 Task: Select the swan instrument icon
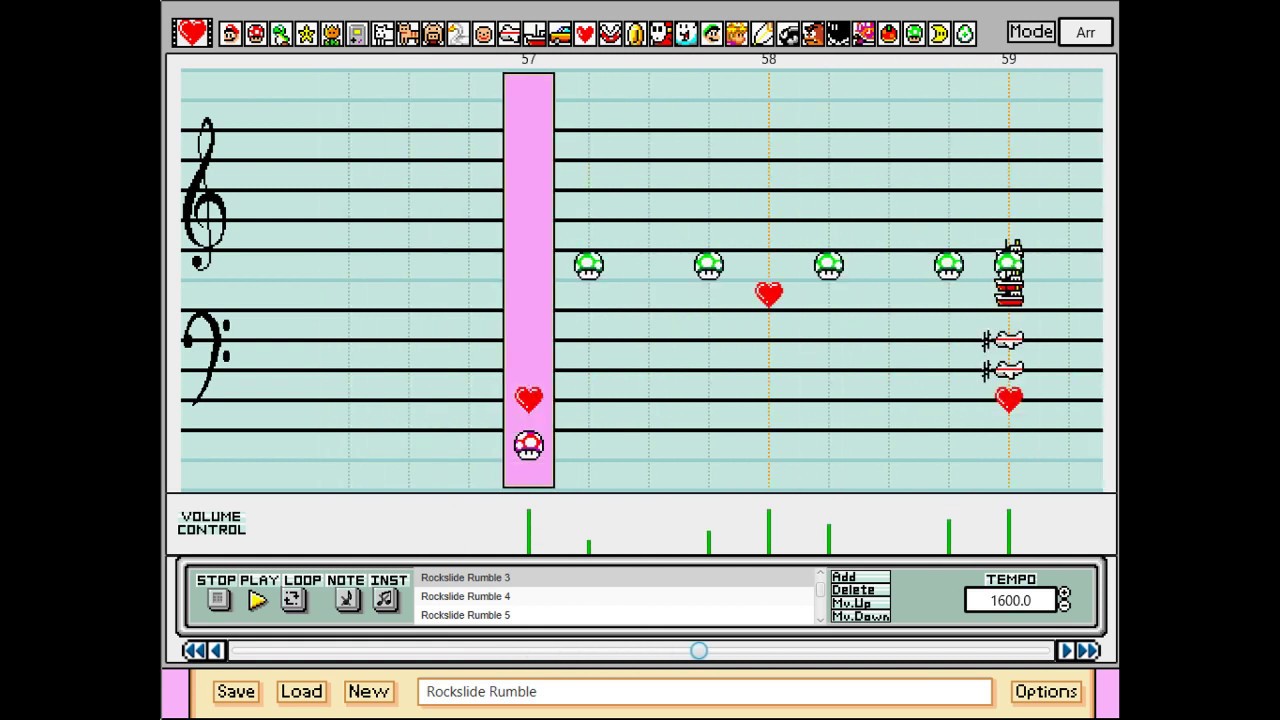point(458,34)
